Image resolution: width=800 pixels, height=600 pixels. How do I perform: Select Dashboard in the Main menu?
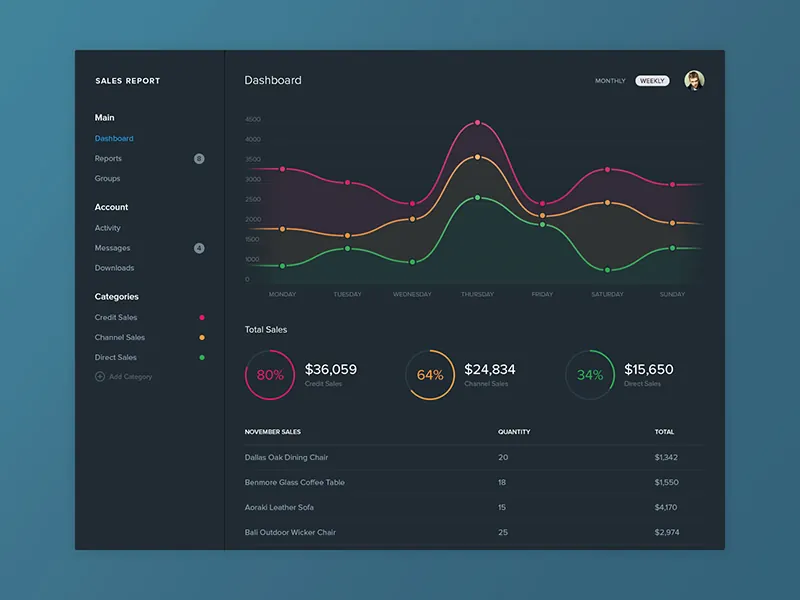pyautogui.click(x=114, y=138)
